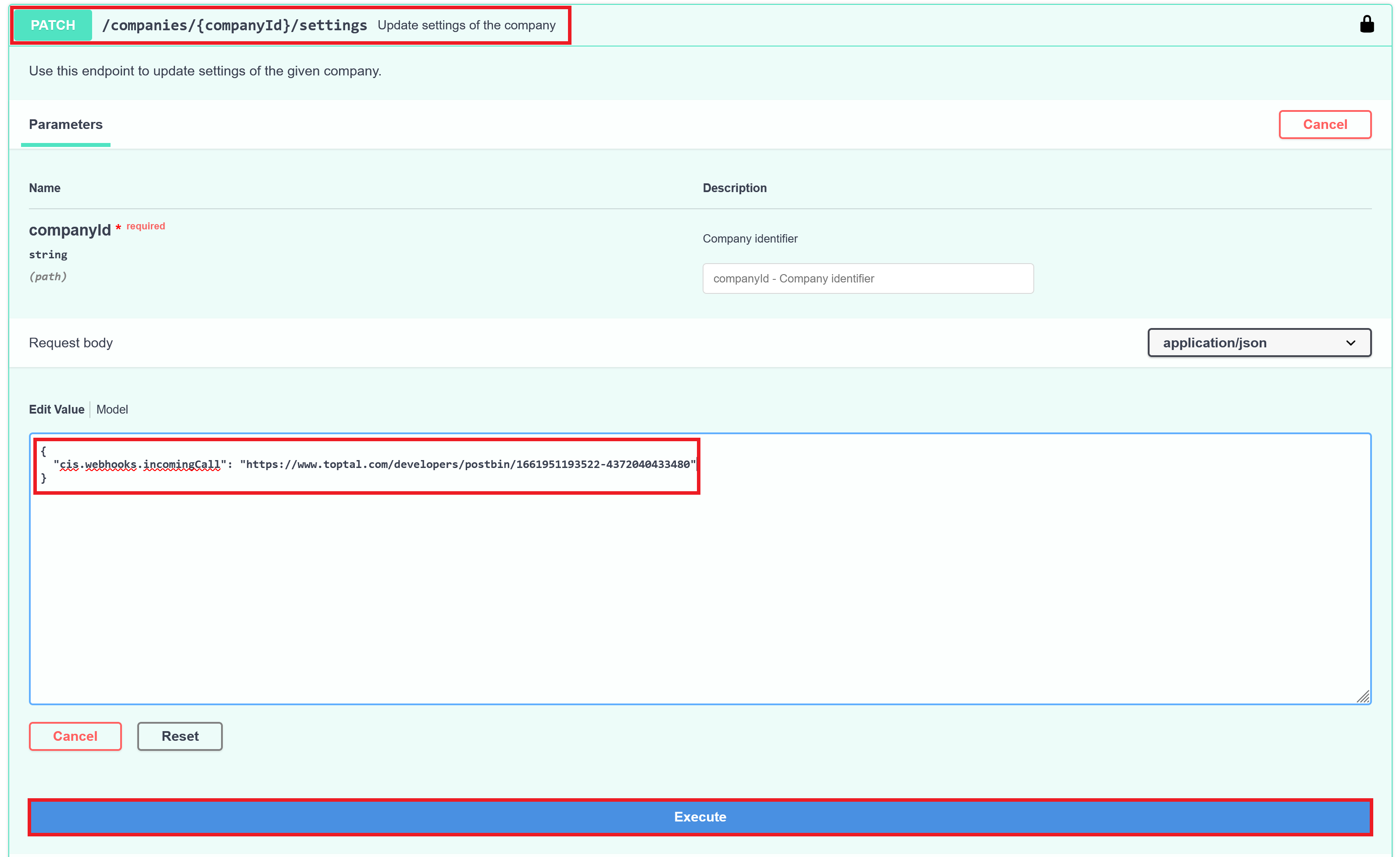
Task: Focus the companyId input field
Action: point(868,279)
